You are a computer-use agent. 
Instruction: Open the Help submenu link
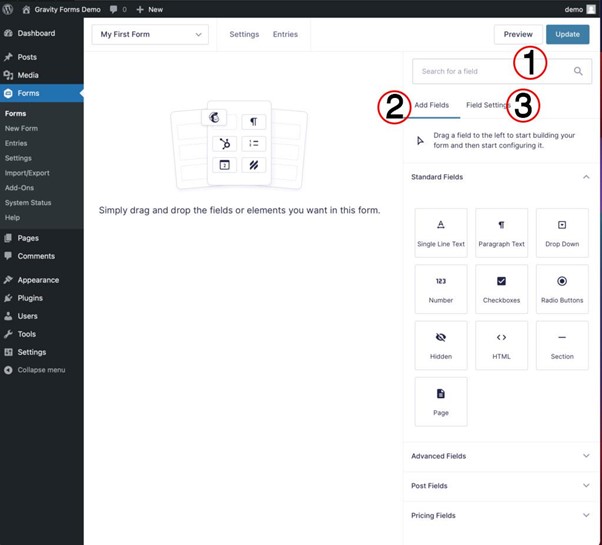[x=12, y=218]
